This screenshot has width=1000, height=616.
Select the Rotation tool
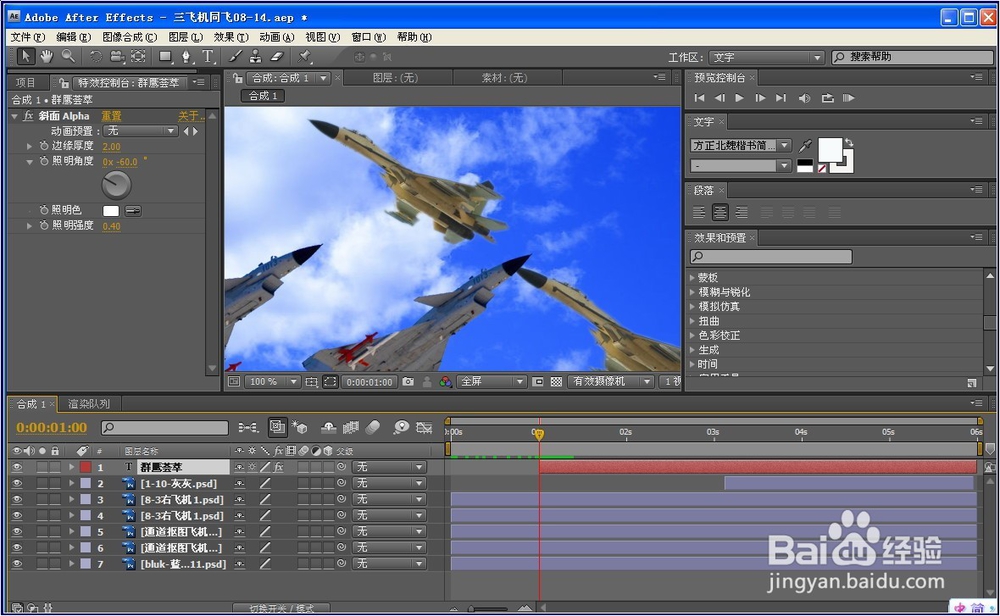point(96,57)
